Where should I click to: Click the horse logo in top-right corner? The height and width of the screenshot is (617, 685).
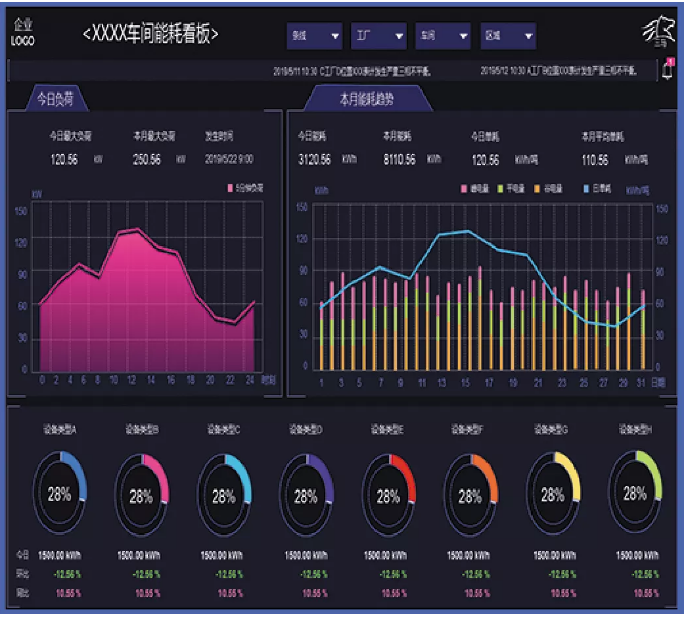tap(657, 33)
